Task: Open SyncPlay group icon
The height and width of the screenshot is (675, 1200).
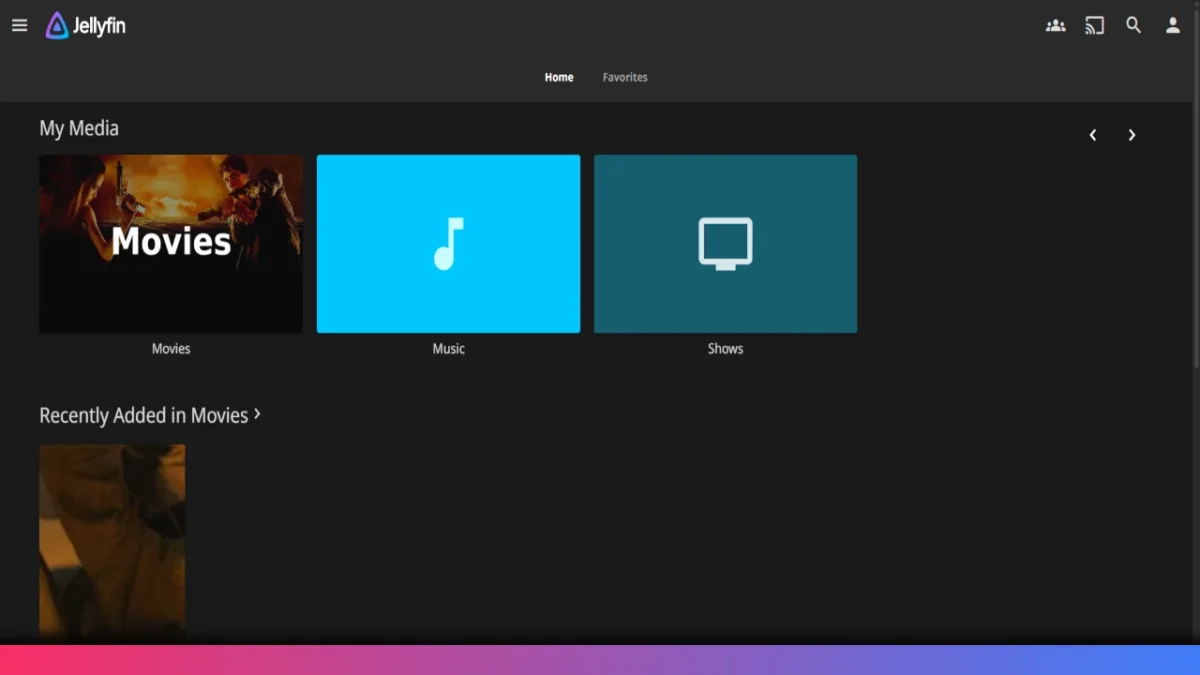Action: click(1055, 26)
